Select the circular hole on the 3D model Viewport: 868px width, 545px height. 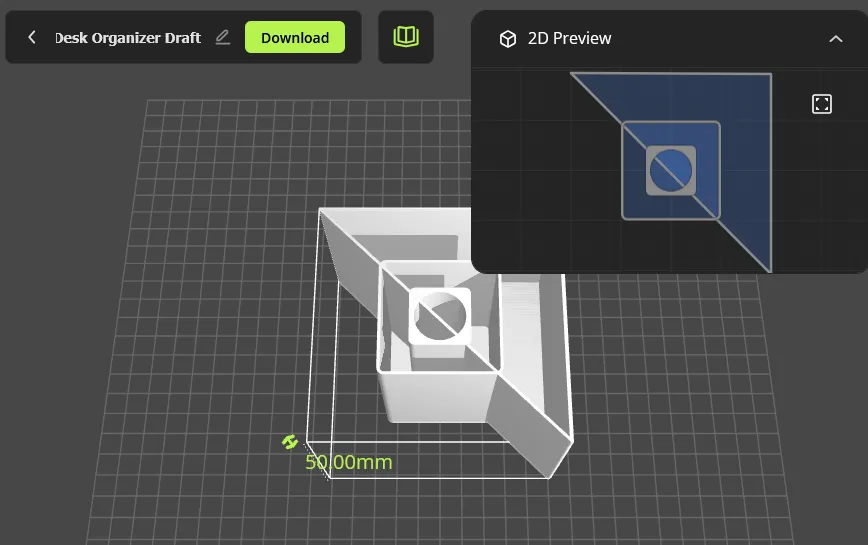(440, 316)
